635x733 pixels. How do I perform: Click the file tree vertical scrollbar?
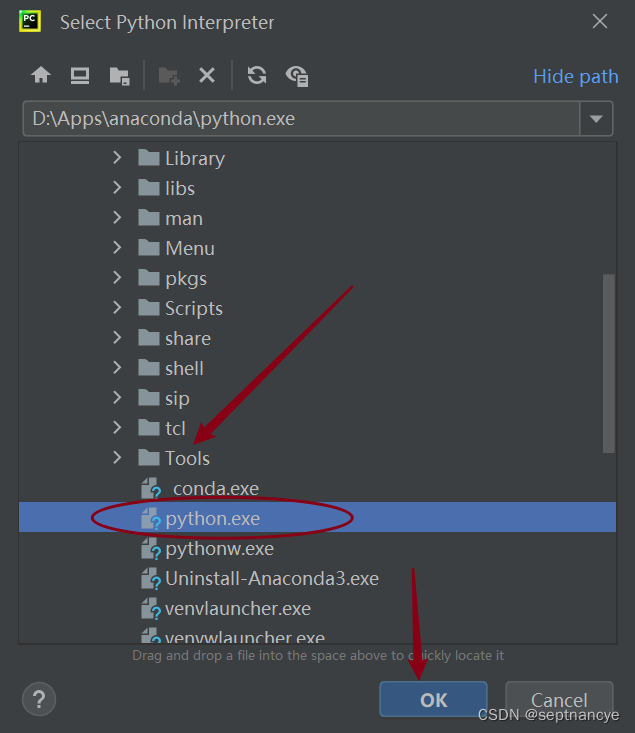click(x=608, y=363)
